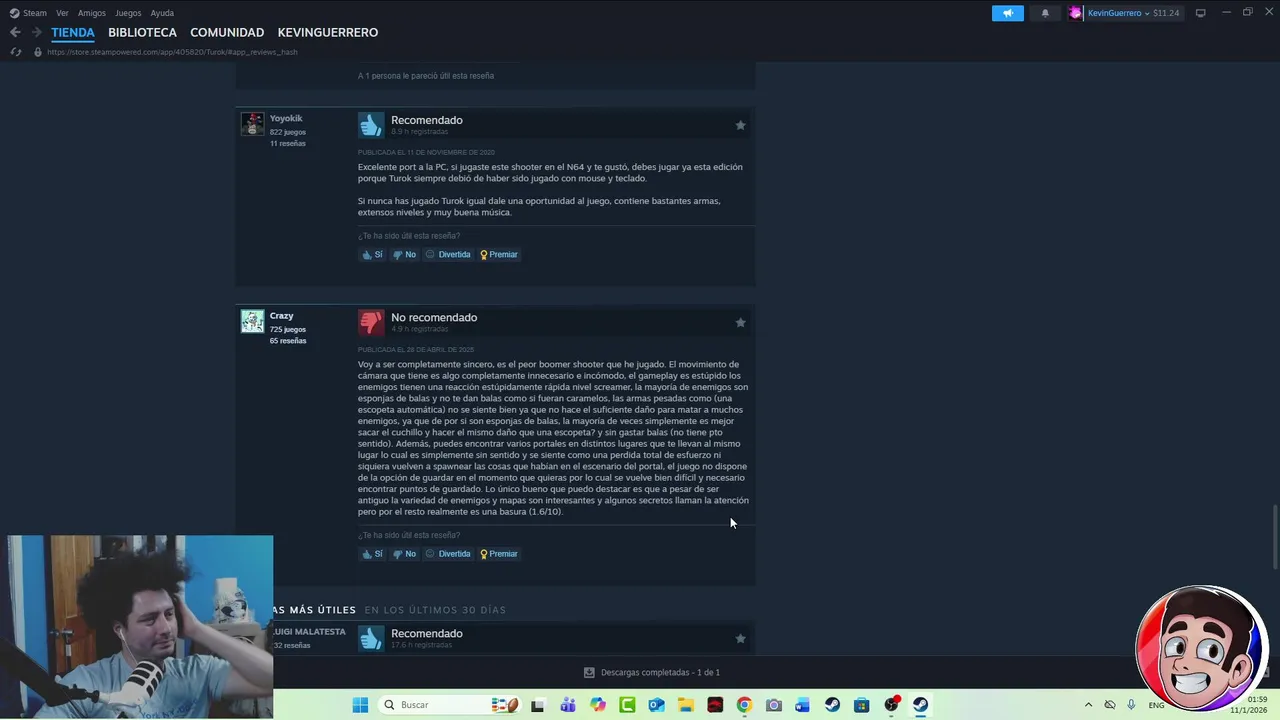Open the taskbar clock and date
The width and height of the screenshot is (1280, 720).
(x=1248, y=705)
